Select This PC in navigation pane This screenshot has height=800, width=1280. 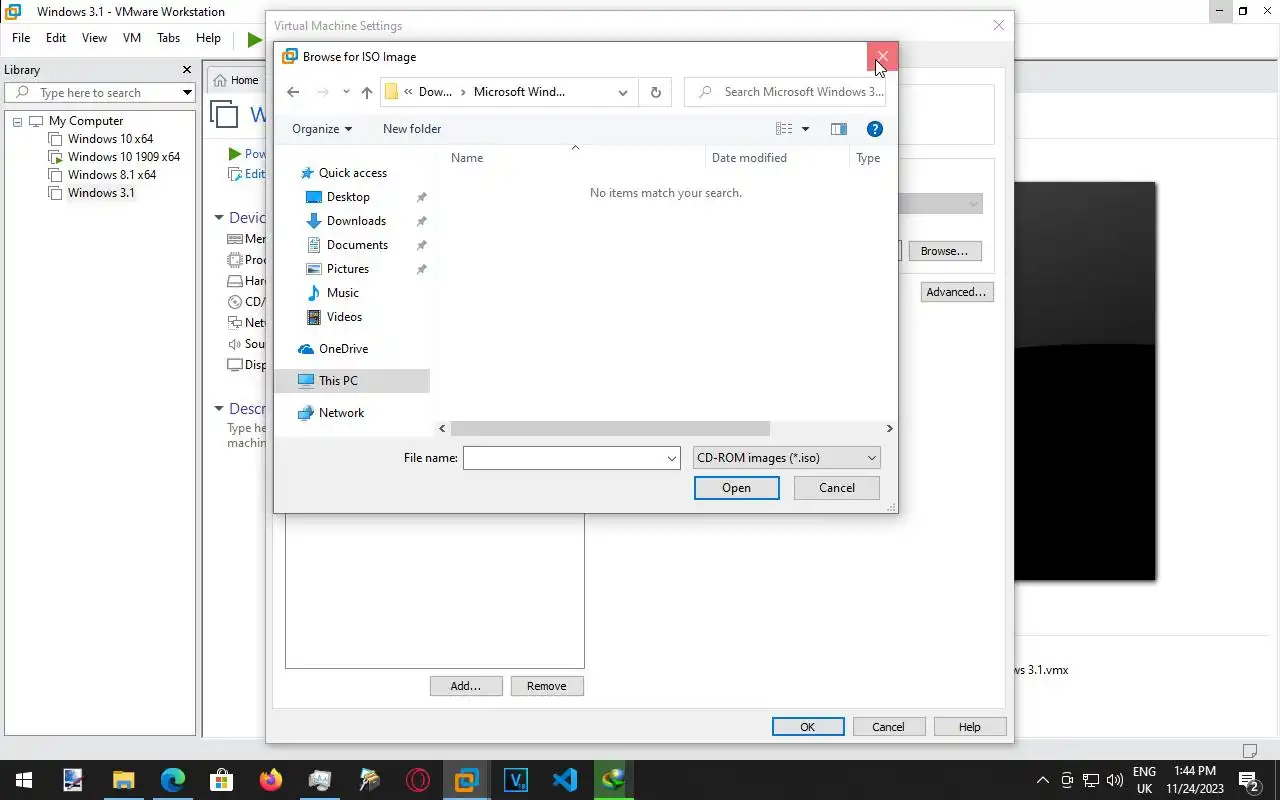pyautogui.click(x=352, y=381)
